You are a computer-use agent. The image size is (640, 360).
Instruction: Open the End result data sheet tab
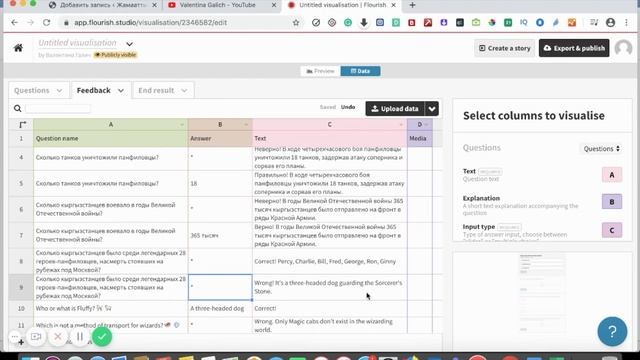pos(163,90)
